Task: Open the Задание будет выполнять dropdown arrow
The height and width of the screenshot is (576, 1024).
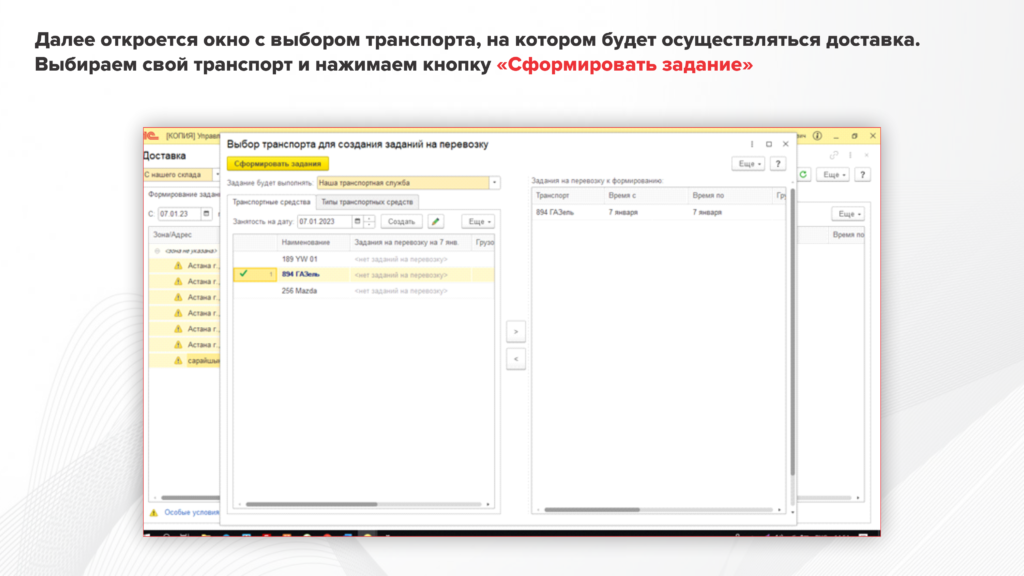Action: [494, 183]
